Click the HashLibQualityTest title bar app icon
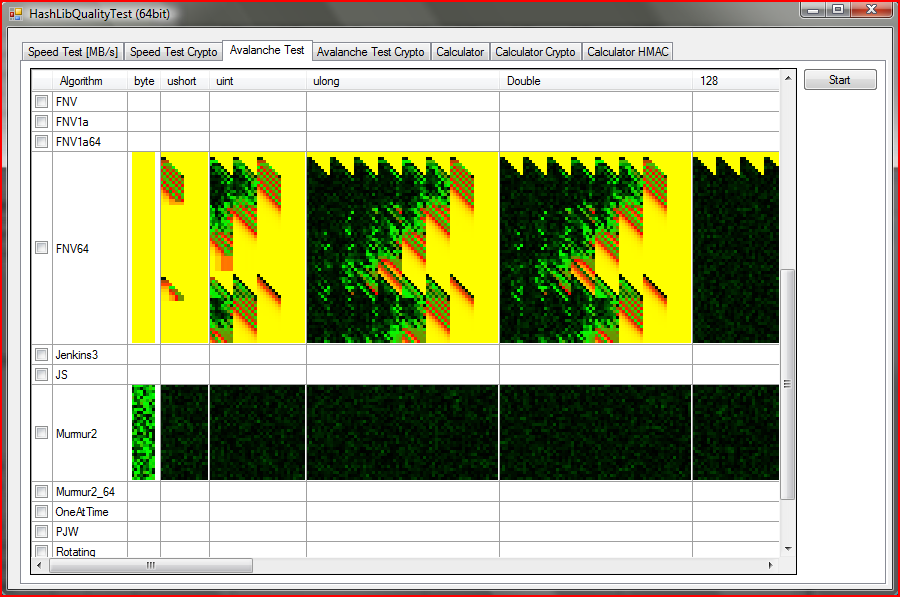900x597 pixels. 15,14
